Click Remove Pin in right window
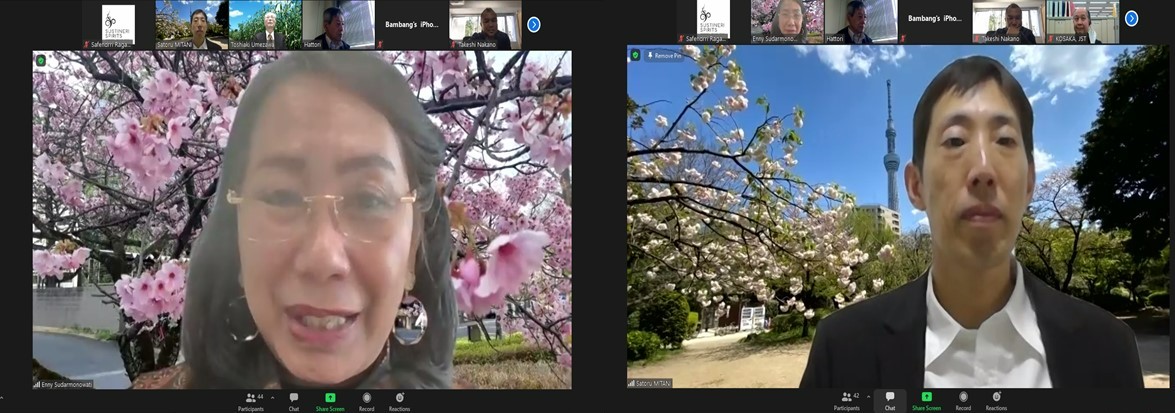Viewport: 1175px width, 413px height. click(x=664, y=55)
